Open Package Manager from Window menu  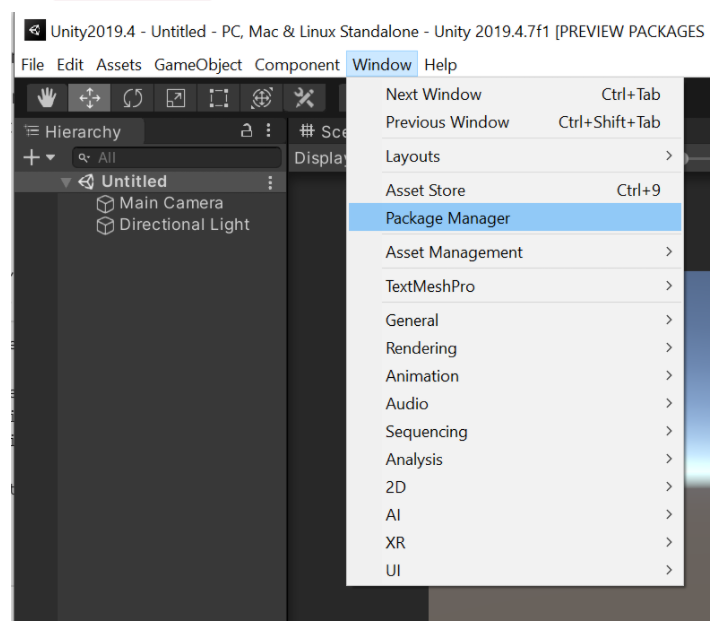pos(515,218)
